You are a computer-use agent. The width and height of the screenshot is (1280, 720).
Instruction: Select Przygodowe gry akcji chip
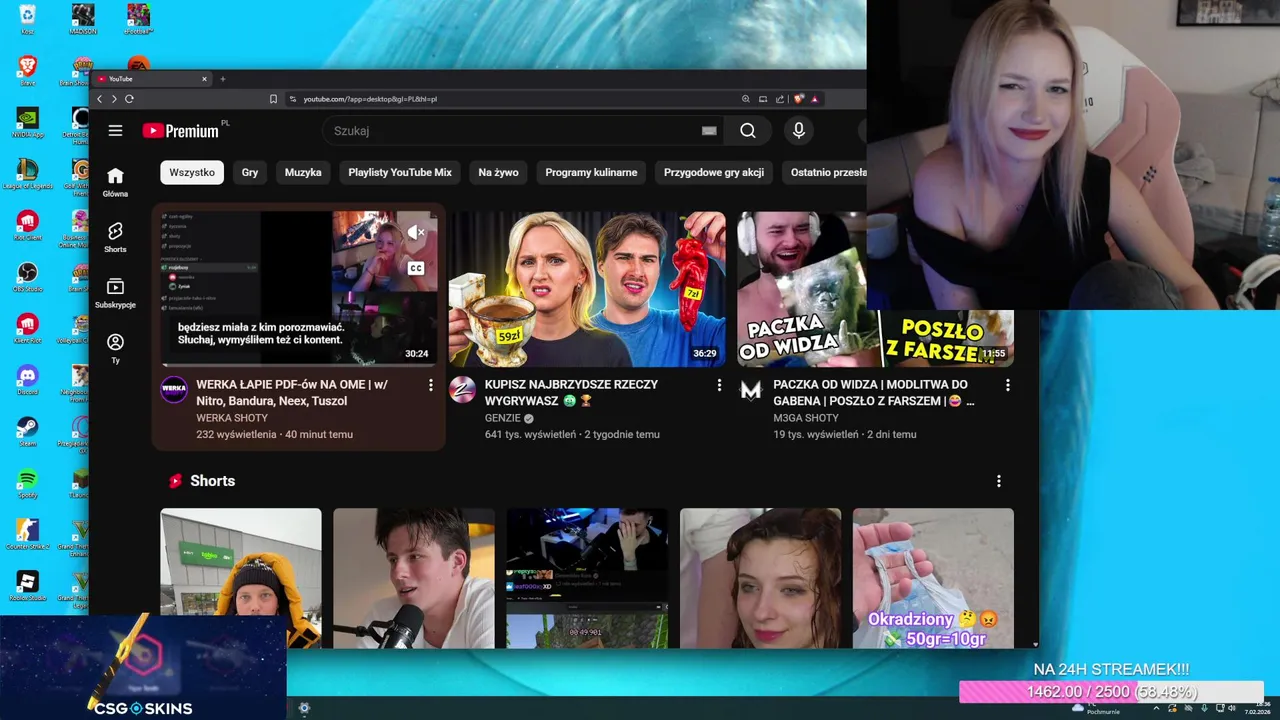[714, 172]
